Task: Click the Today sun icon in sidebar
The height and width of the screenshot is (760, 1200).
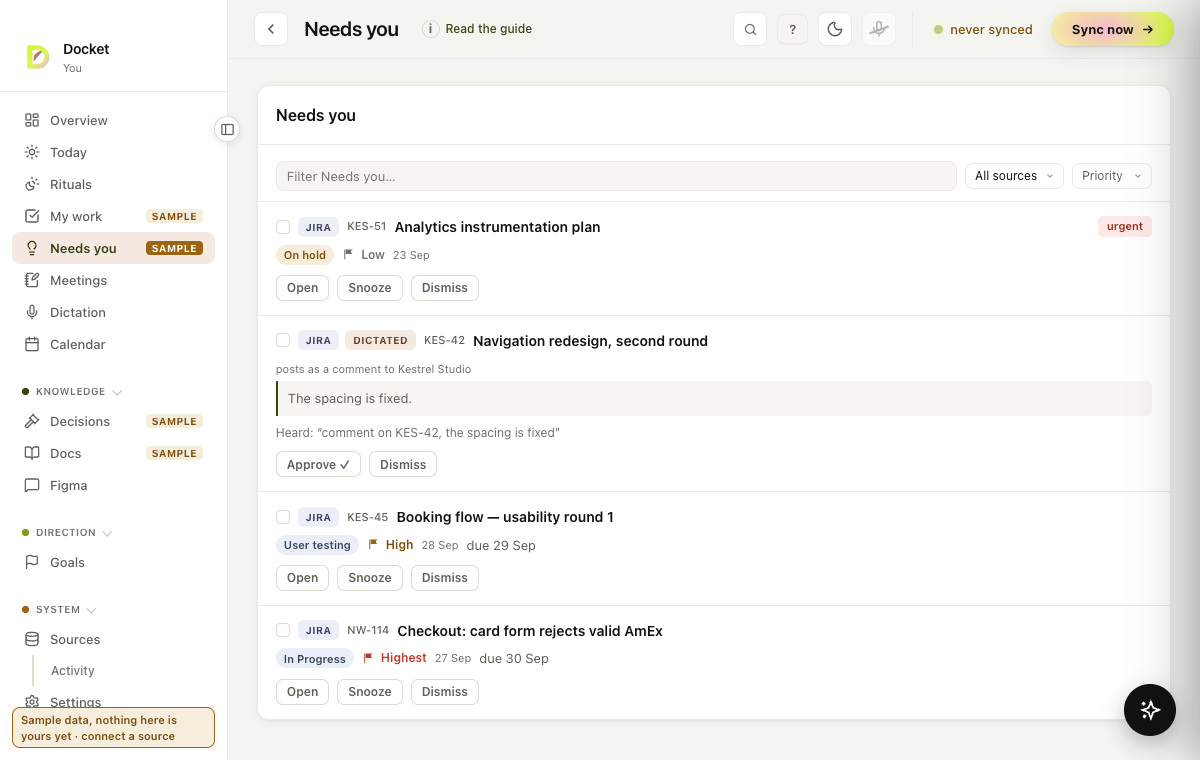Action: point(32,152)
